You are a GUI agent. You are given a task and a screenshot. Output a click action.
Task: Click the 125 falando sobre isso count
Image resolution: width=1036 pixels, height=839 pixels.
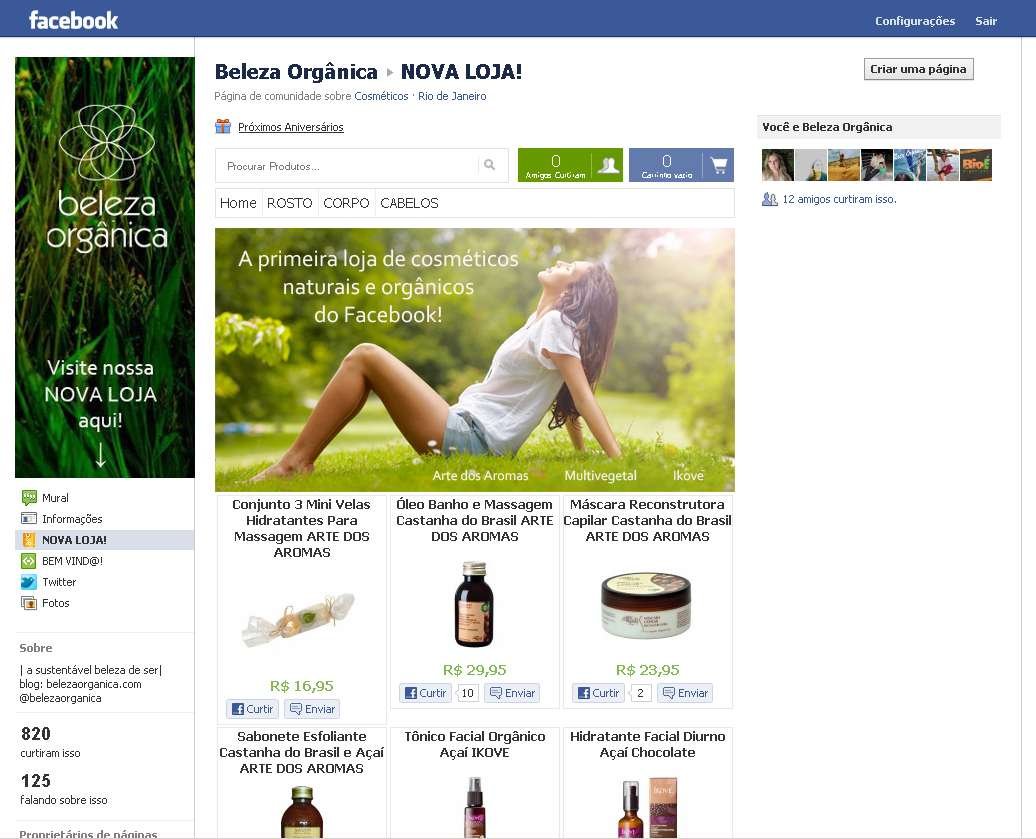click(x=63, y=789)
